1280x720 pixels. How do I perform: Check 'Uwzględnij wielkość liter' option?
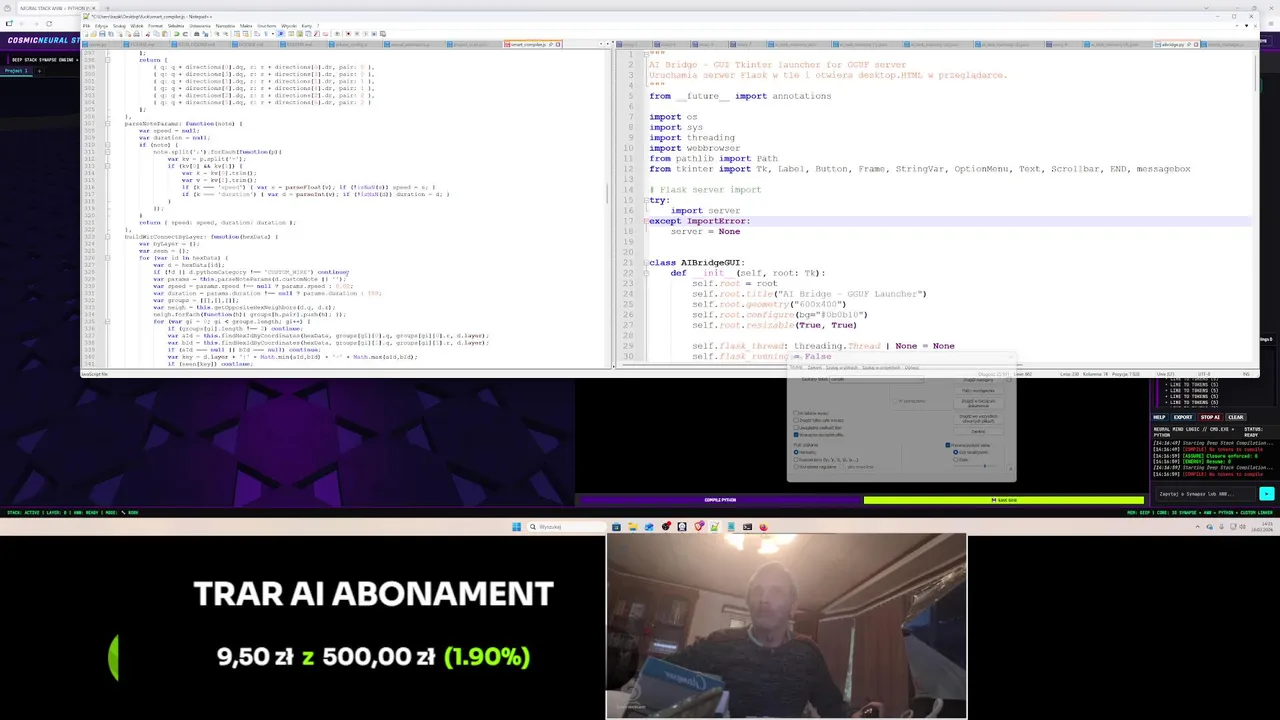tap(796, 427)
